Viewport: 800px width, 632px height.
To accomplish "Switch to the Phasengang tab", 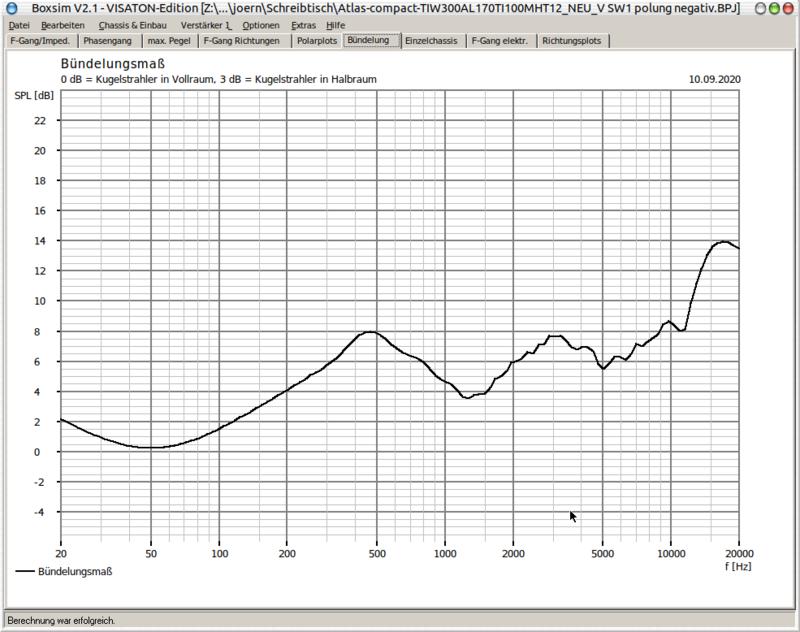I will pos(108,41).
